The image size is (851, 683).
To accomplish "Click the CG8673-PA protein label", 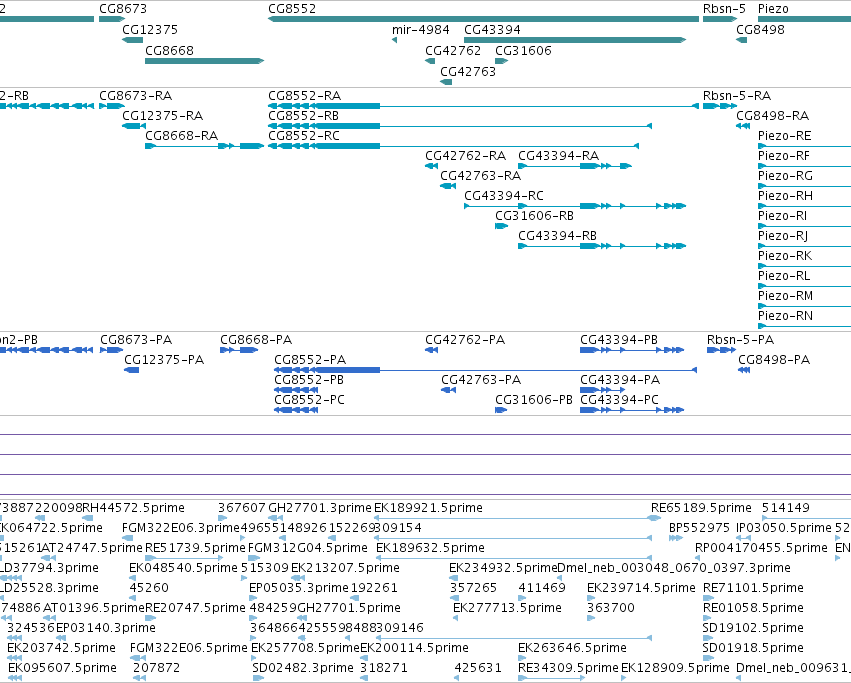I will pos(136,340).
